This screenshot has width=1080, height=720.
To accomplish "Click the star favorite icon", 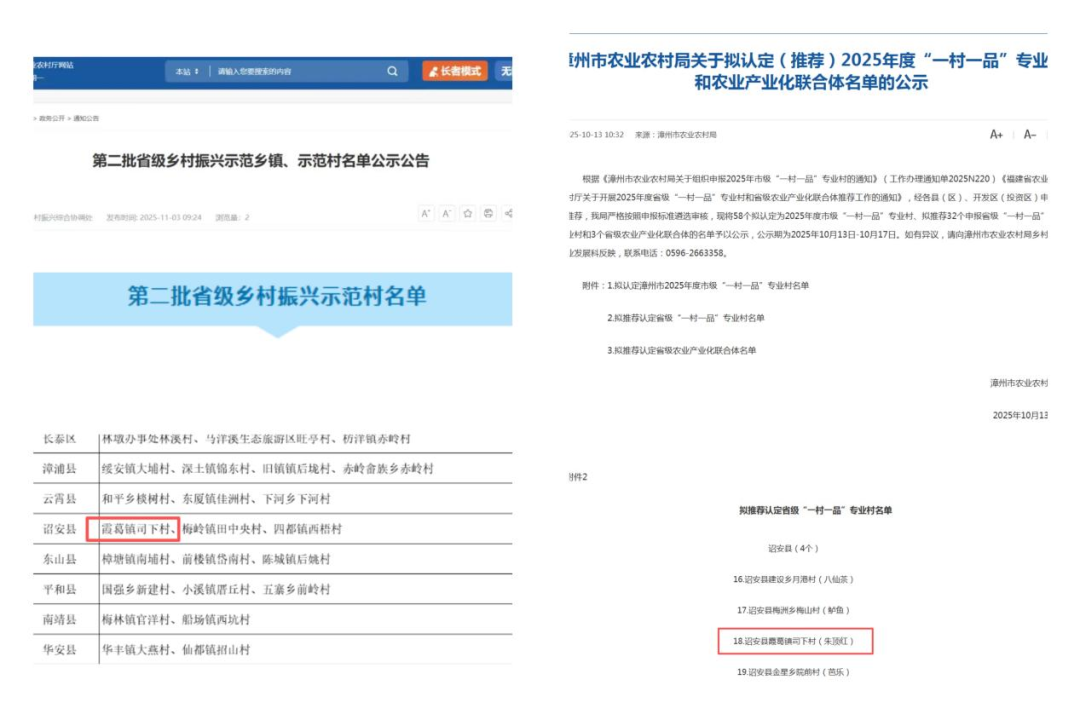I will pyautogui.click(x=467, y=214).
